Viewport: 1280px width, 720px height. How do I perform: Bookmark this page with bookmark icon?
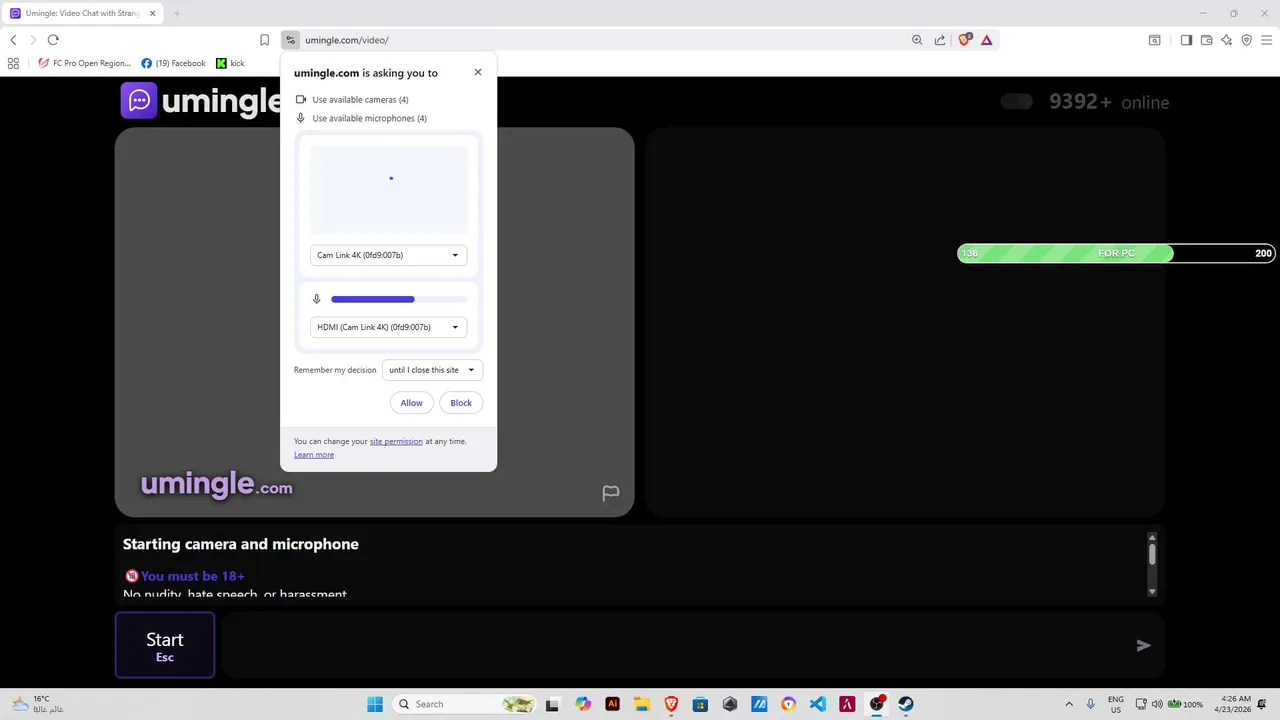[264, 40]
